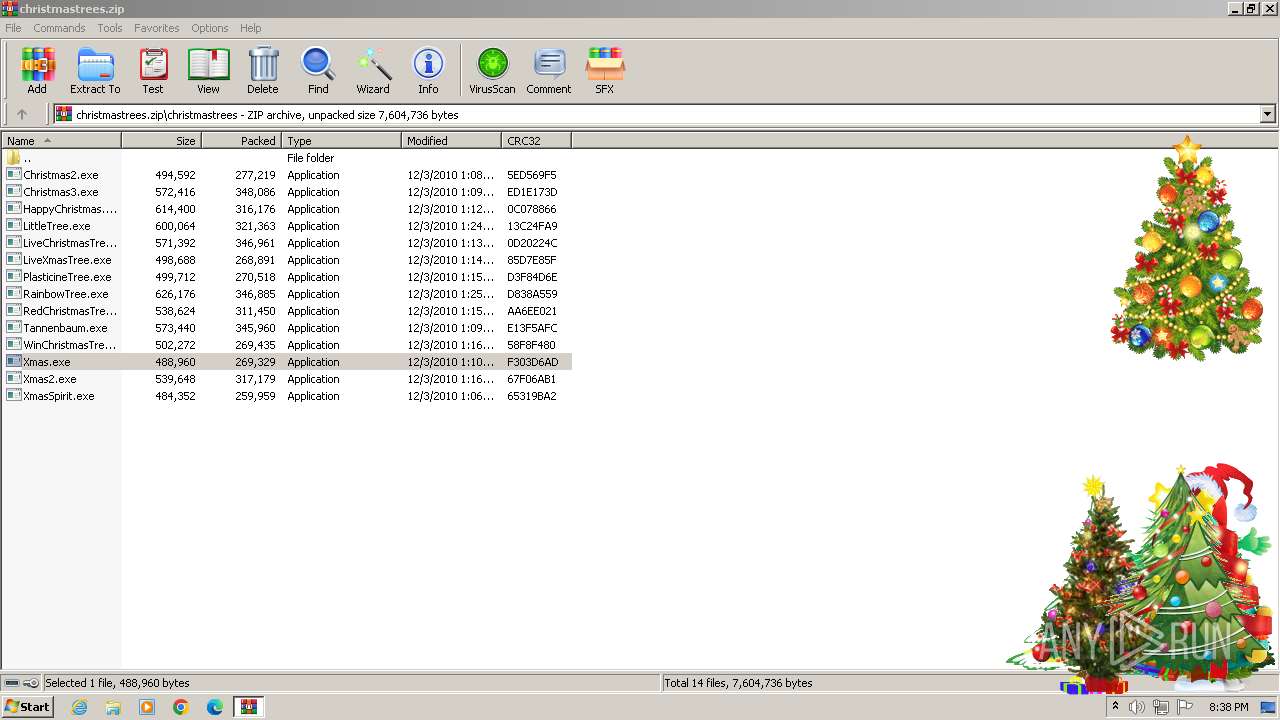Select XmasSpirit.exe in the list
This screenshot has width=1280, height=720.
coord(286,396)
